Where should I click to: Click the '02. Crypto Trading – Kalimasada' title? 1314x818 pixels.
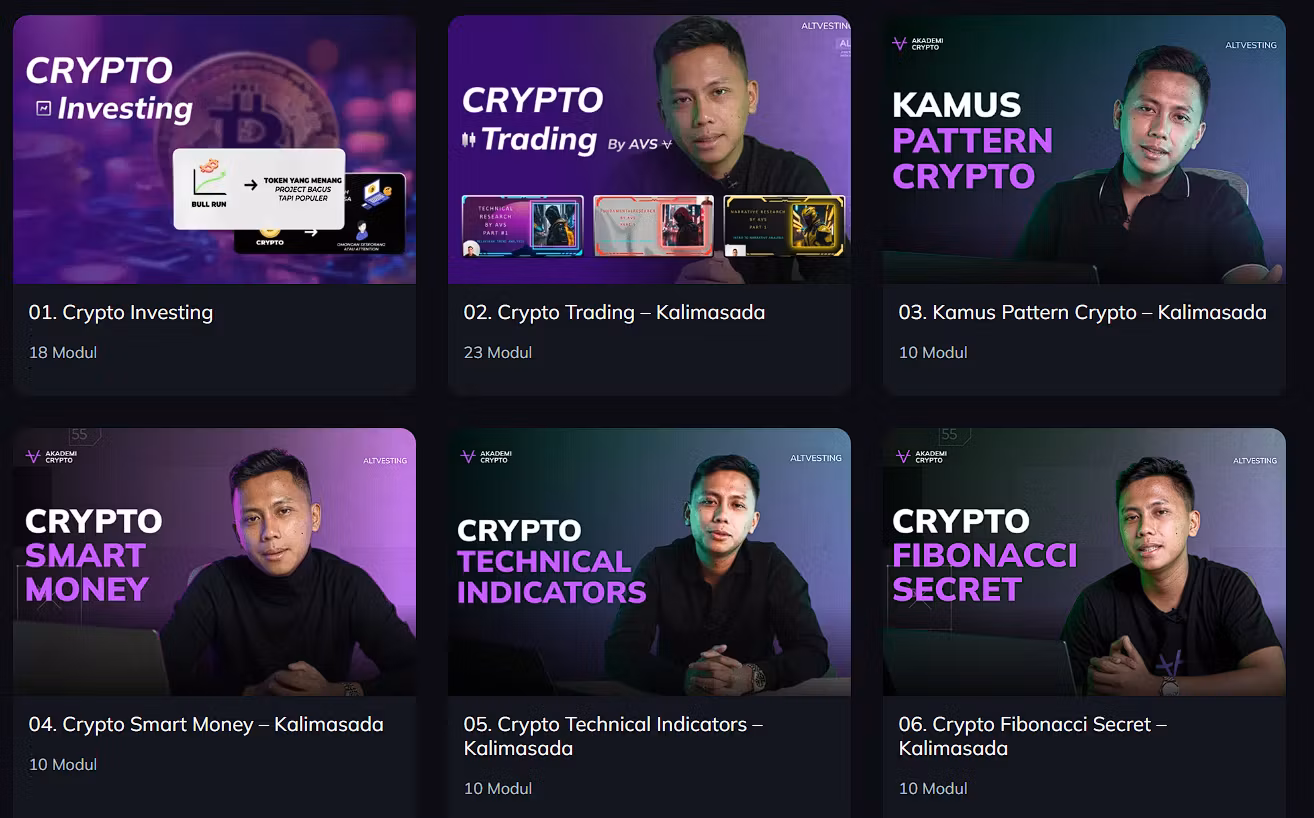click(x=614, y=312)
